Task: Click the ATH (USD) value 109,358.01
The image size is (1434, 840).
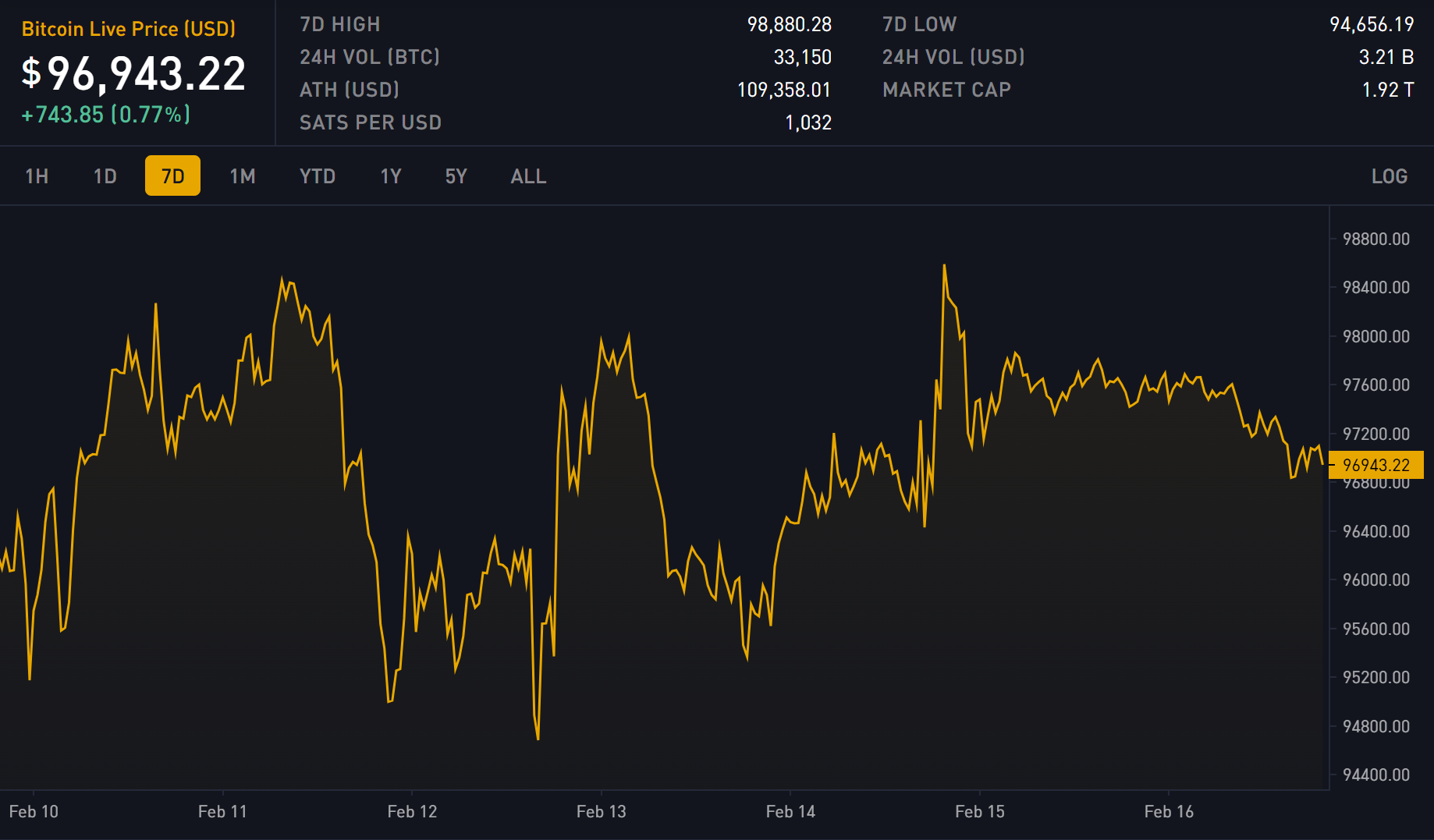Action: click(x=785, y=90)
